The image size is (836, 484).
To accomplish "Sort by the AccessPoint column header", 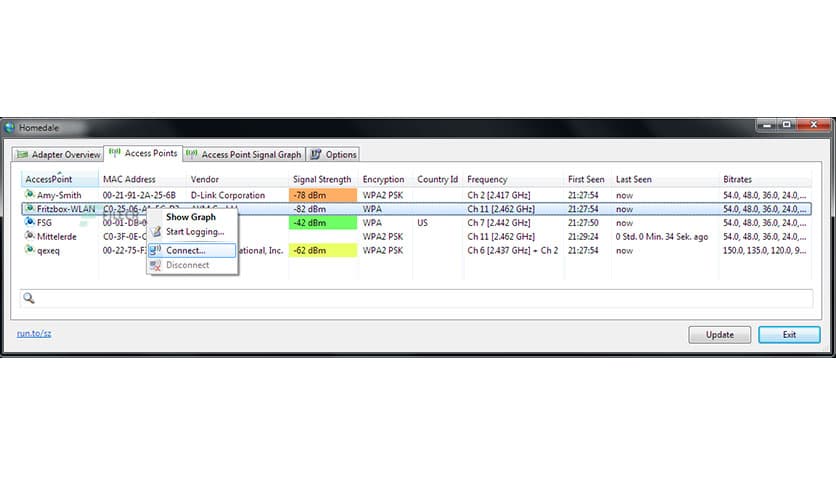I will (x=49, y=180).
